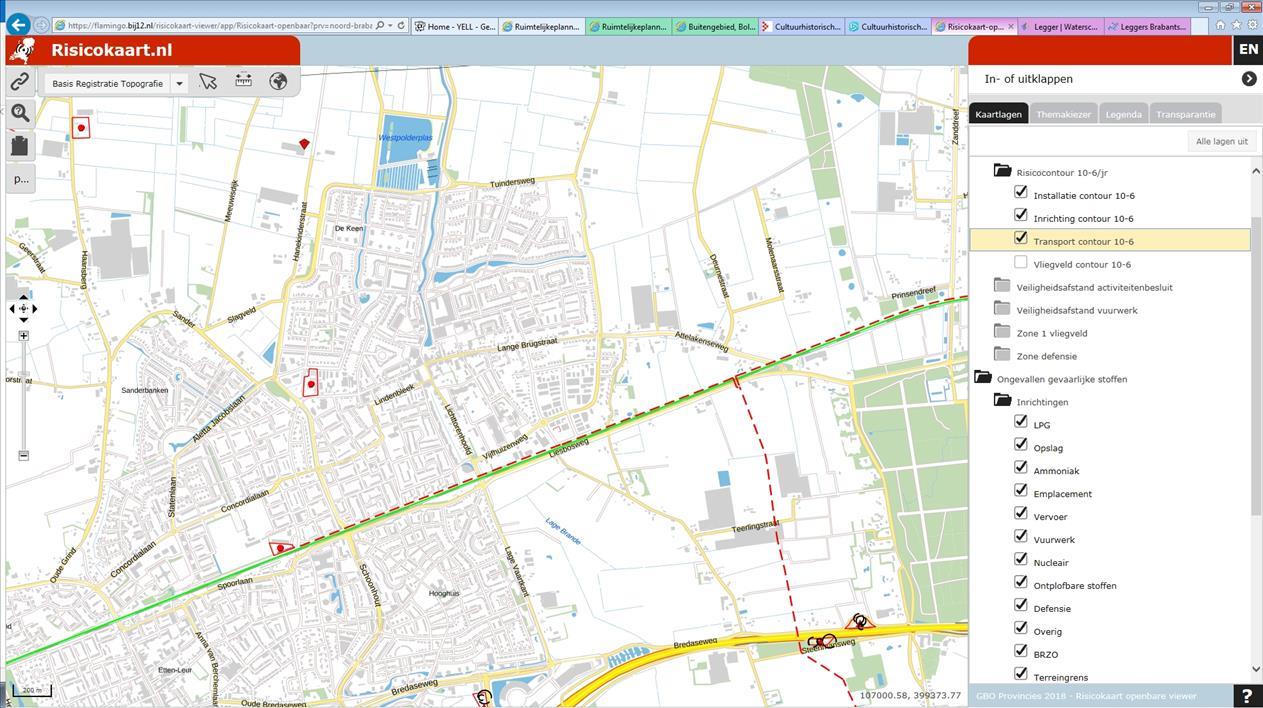Open the 'Home - YELL' browser tab
This screenshot has width=1263, height=708.
coord(455,26)
